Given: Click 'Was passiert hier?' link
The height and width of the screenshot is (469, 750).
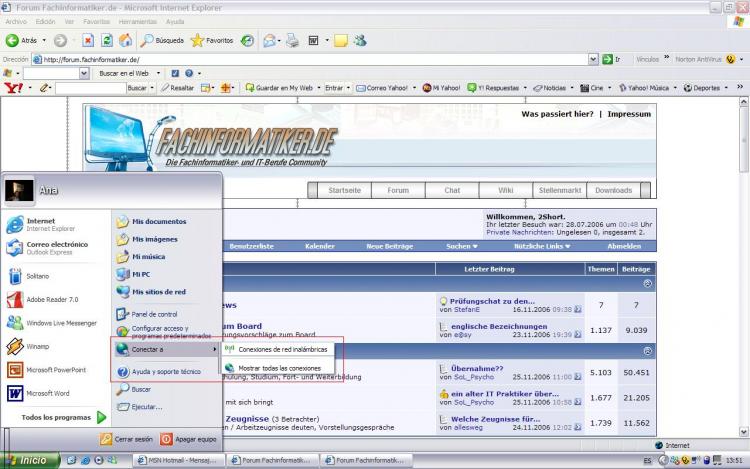Looking at the screenshot, I should [557, 114].
